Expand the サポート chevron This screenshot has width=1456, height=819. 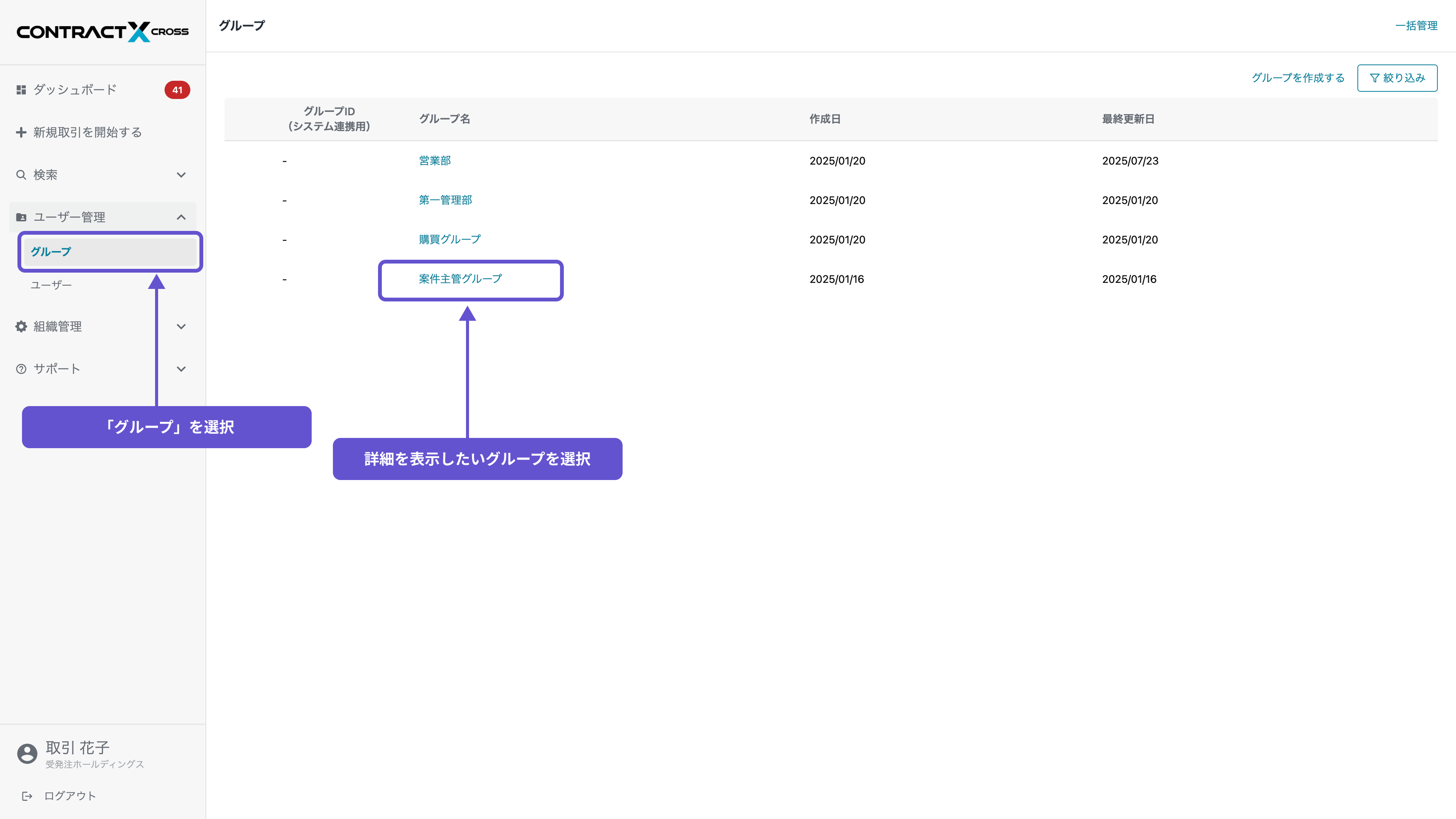pos(181,369)
